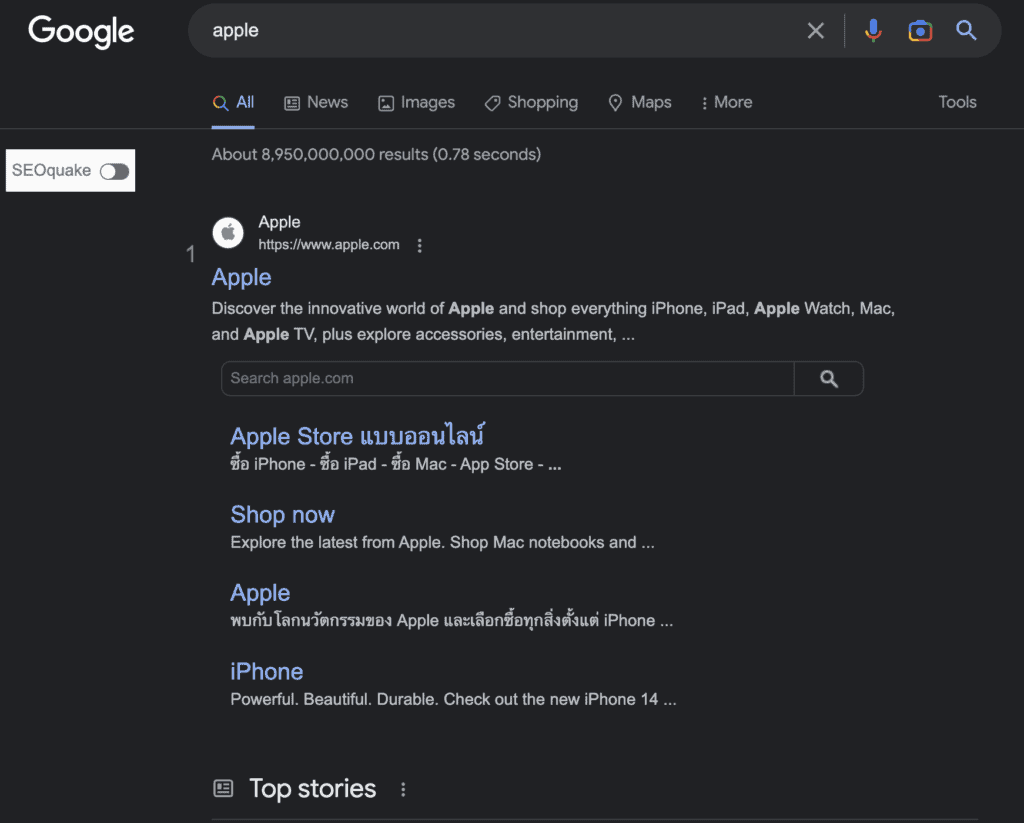Click the magnifier button in apple.com site search
1024x823 pixels.
829,379
